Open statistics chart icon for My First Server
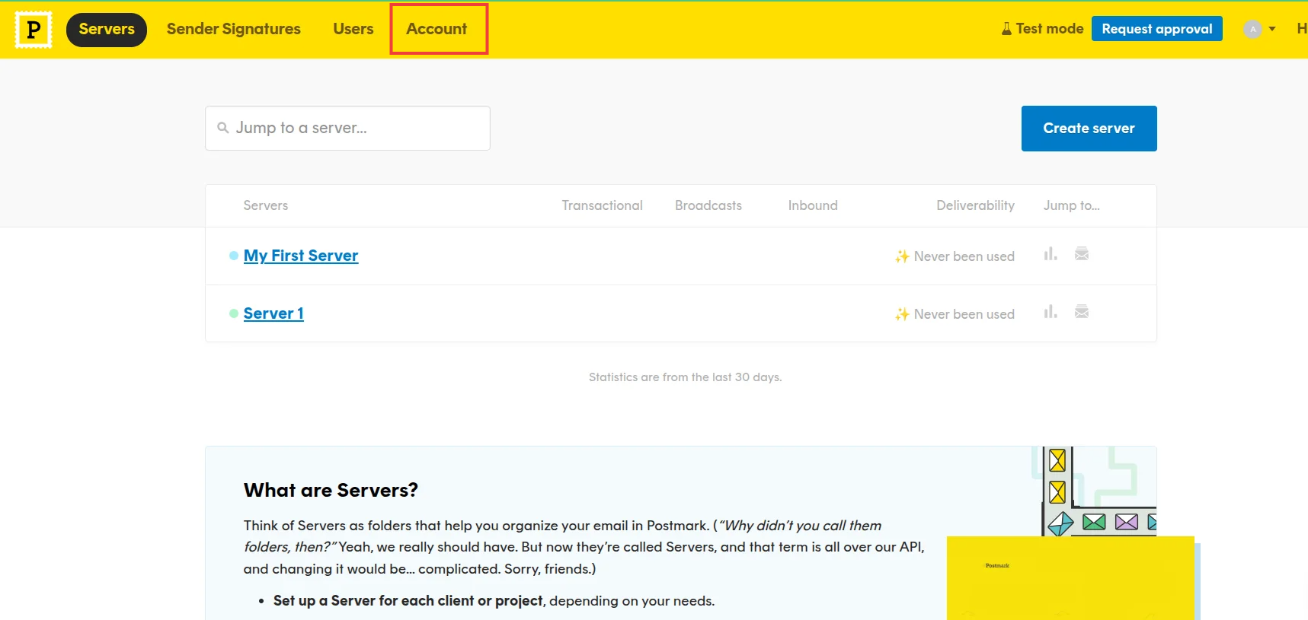Image resolution: width=1308 pixels, height=620 pixels. (1050, 255)
